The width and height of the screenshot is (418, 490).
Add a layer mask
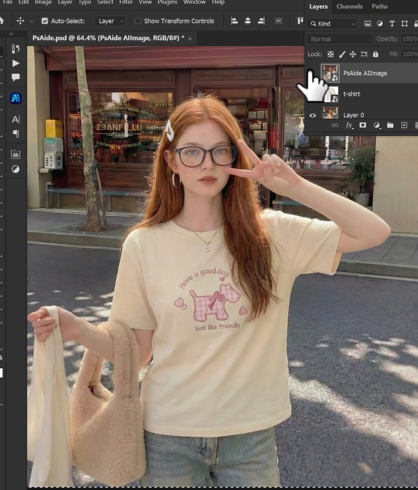coord(363,125)
